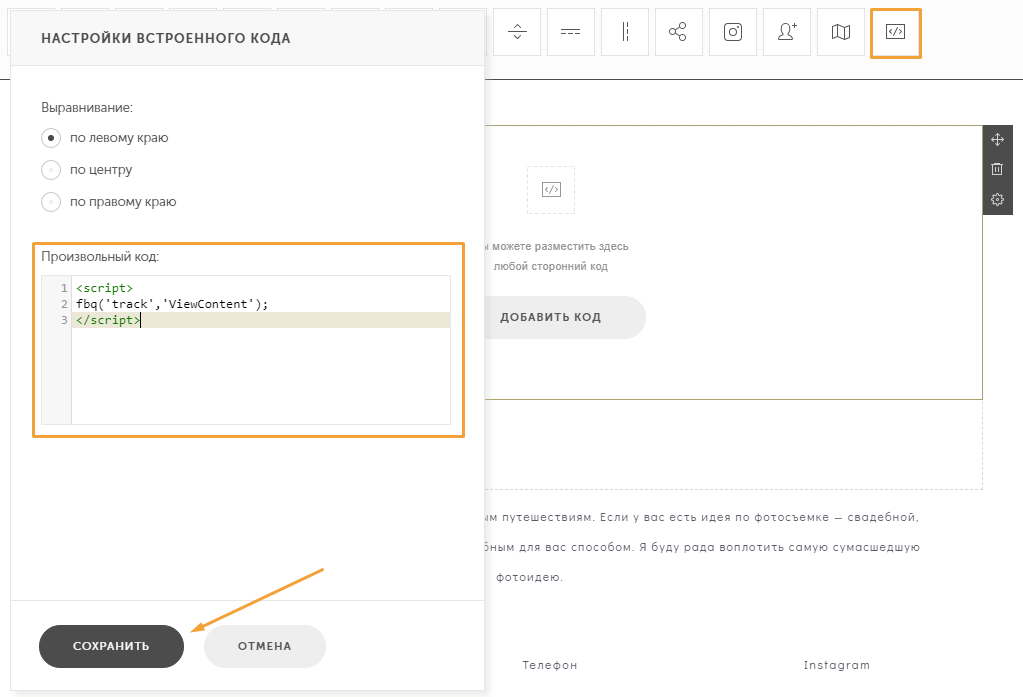The width and height of the screenshot is (1023, 697).
Task: Insert the dashed horizontal line block
Action: point(571,32)
